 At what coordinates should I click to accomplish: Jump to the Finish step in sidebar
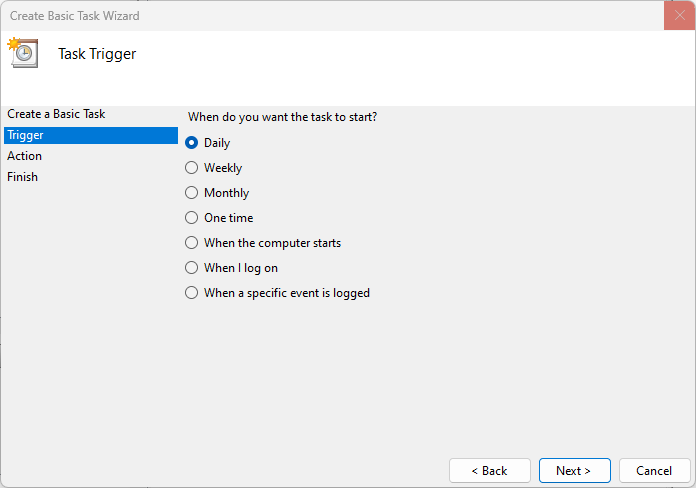pos(23,177)
